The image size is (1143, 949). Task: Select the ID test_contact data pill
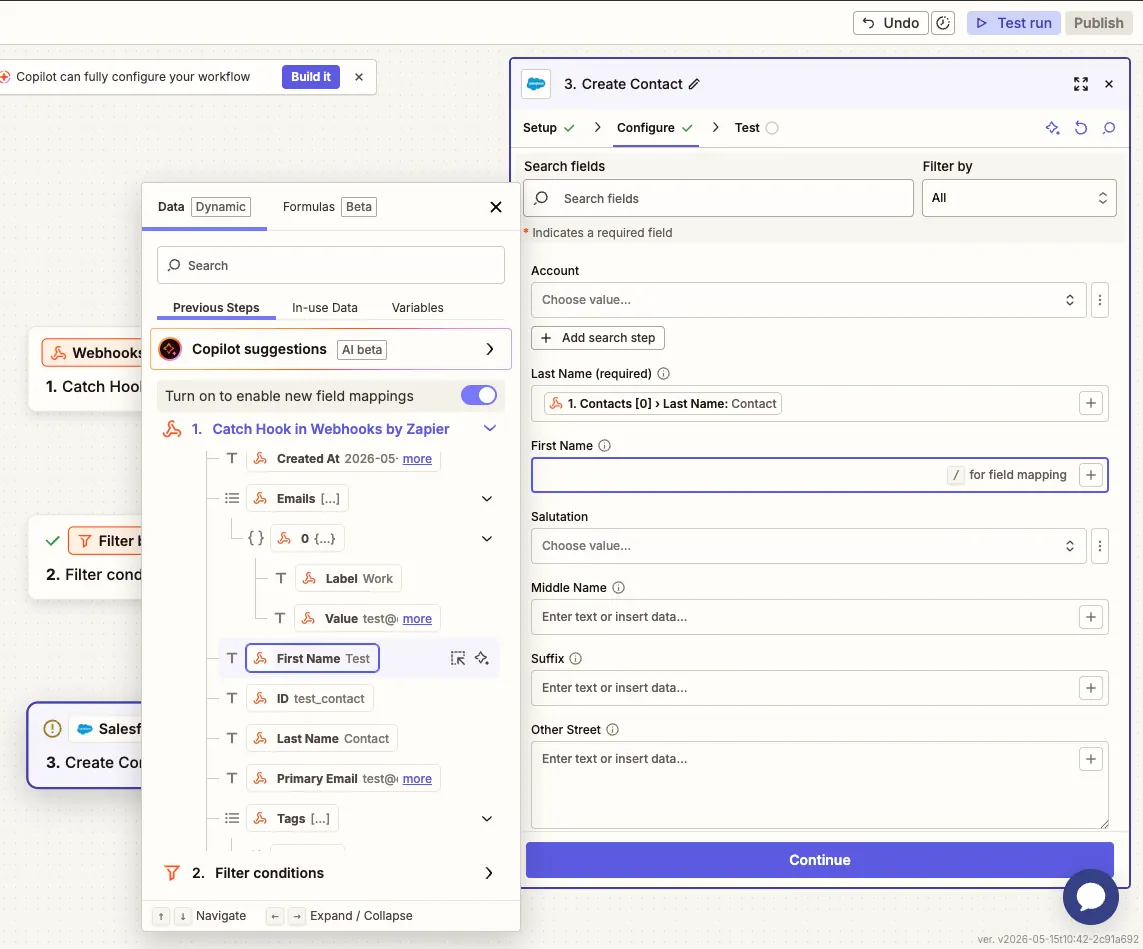(x=310, y=698)
